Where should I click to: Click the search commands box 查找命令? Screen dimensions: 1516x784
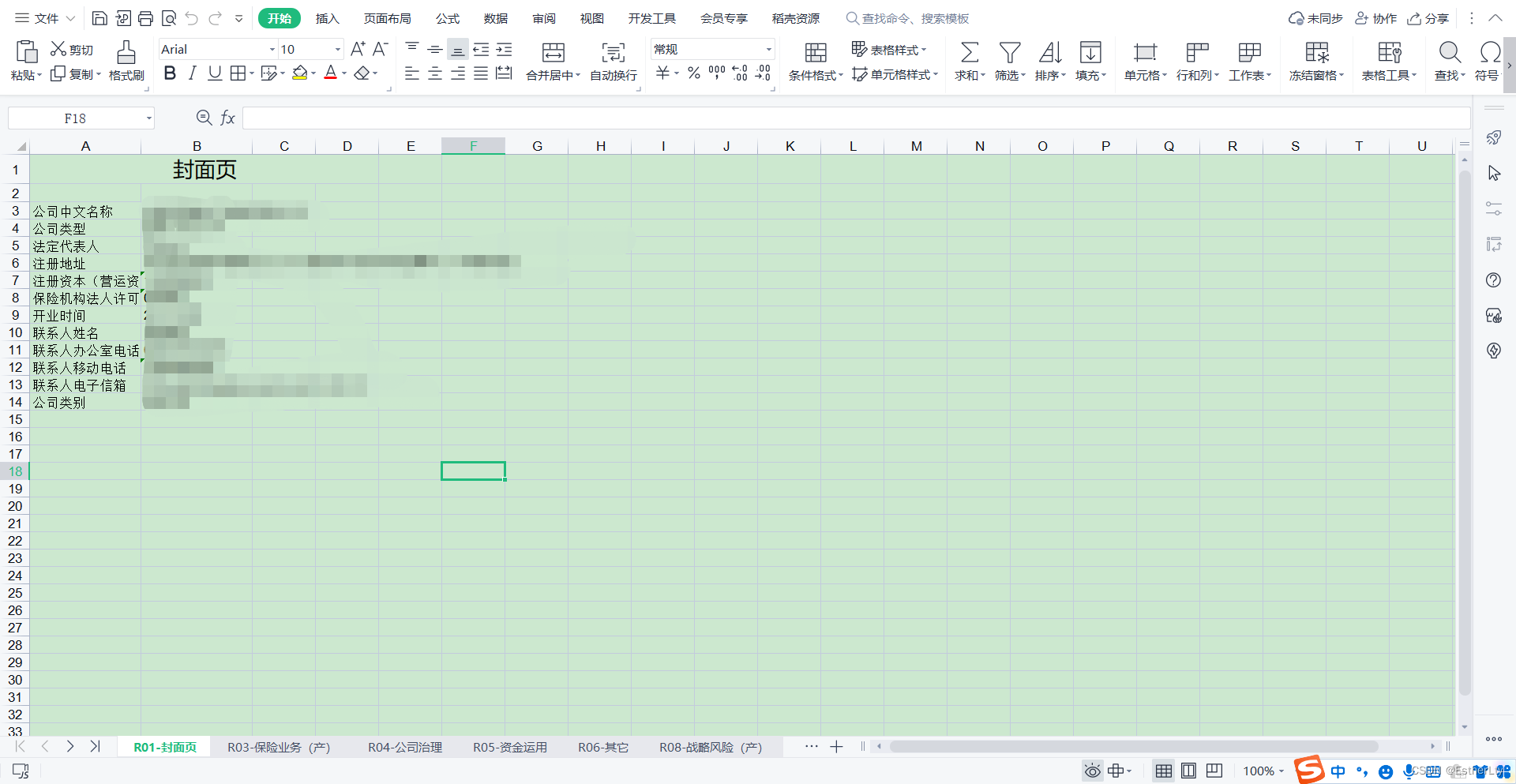908,18
